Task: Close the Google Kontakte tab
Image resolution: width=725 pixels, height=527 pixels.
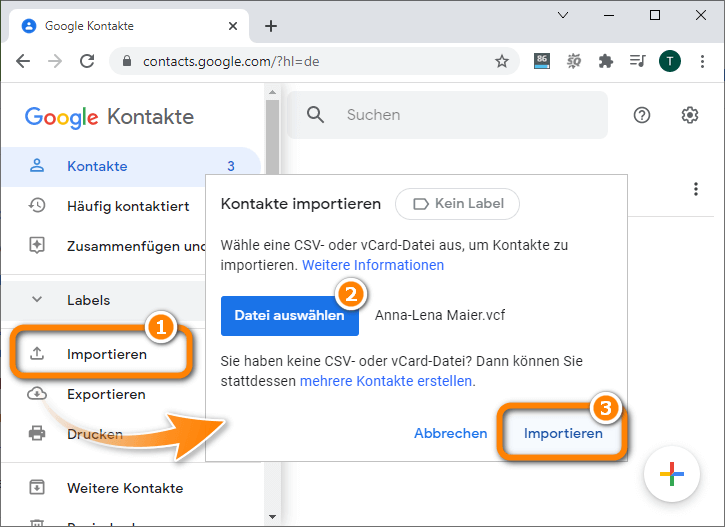Action: (233, 26)
